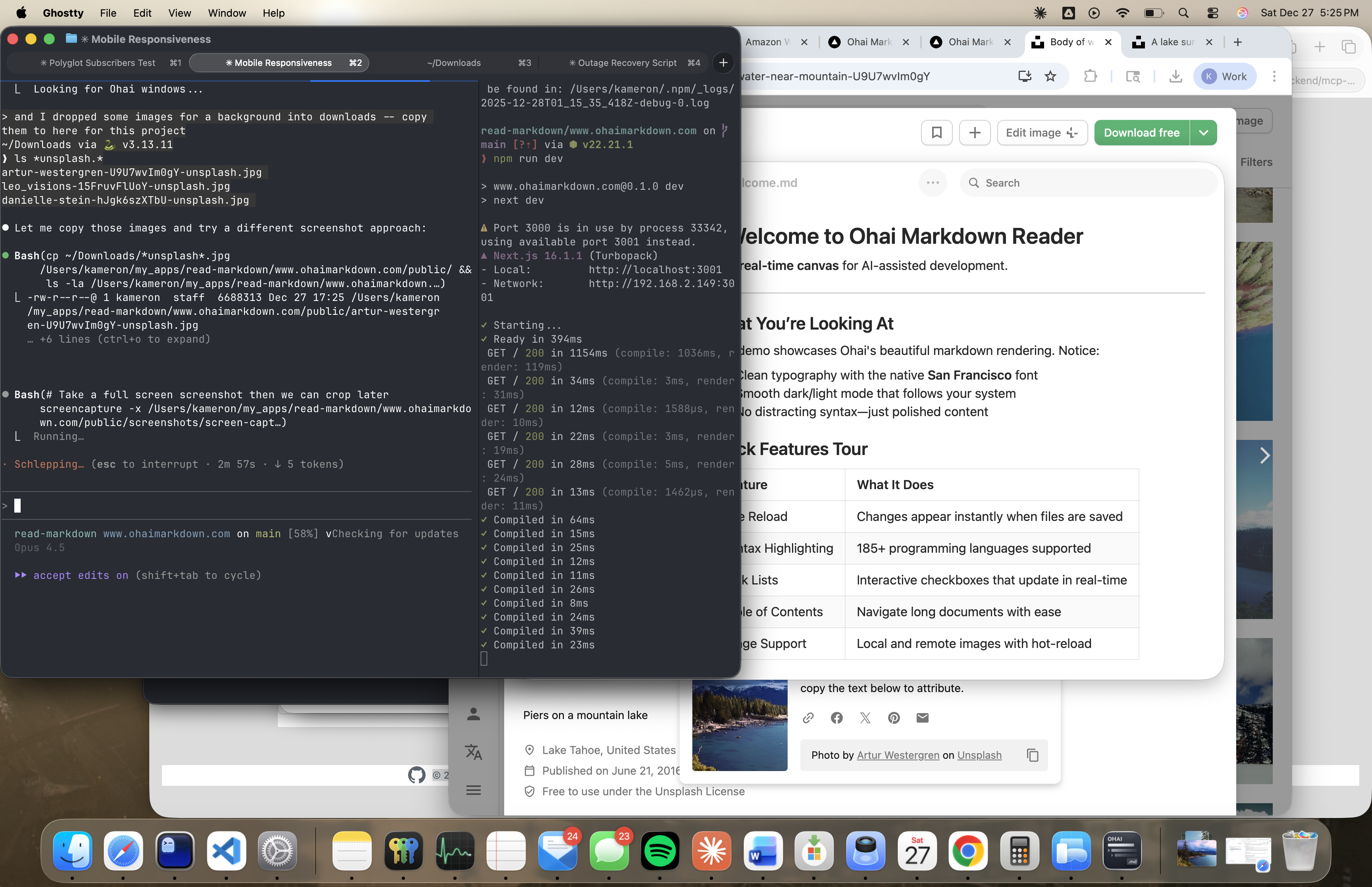1372x887 pixels.
Task: Click 'leo_visions-15FruvFlUoY-unsplash.jpg' file name
Action: tap(116, 186)
